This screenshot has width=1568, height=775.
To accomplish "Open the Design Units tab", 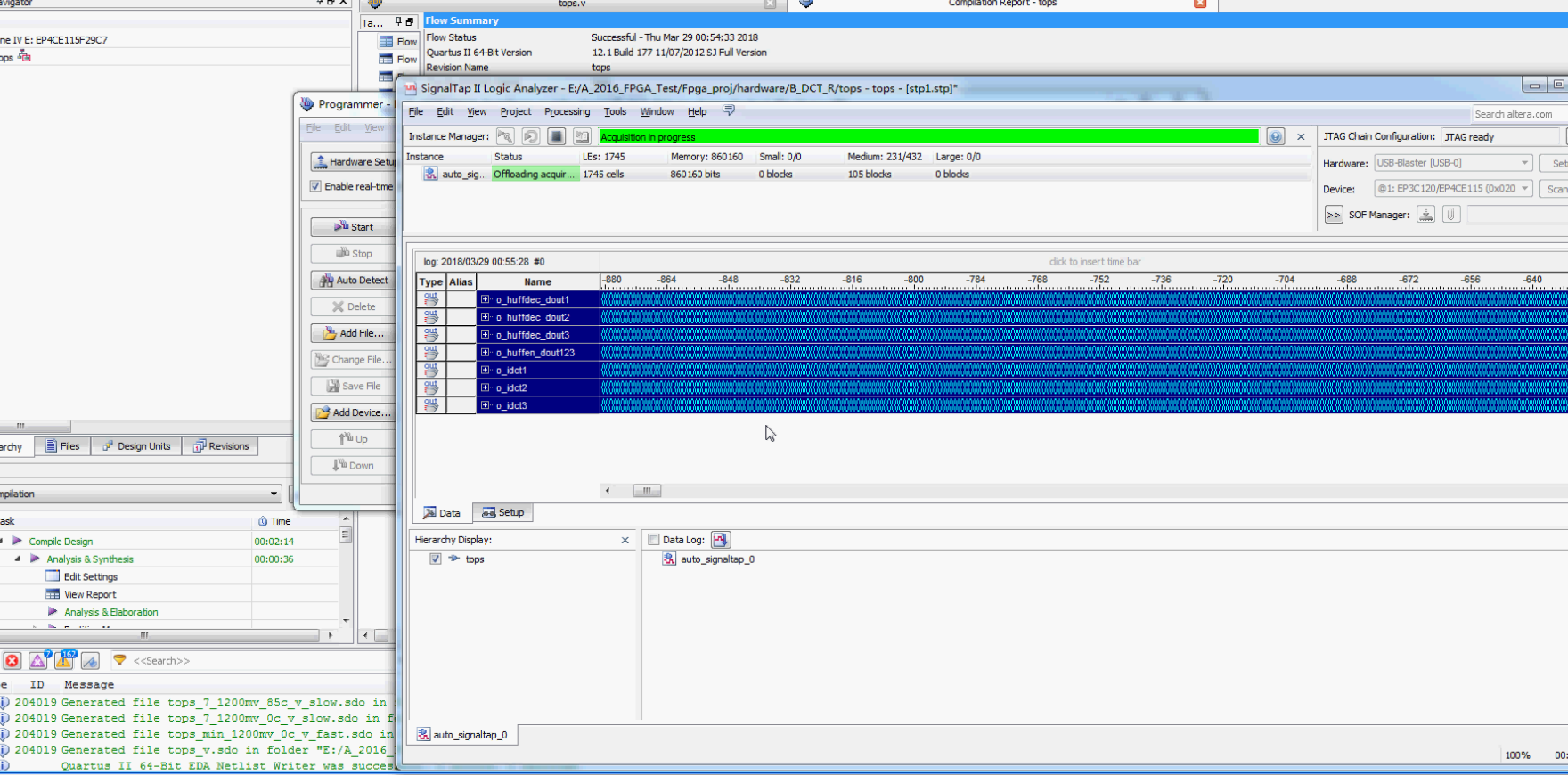I will [135, 446].
